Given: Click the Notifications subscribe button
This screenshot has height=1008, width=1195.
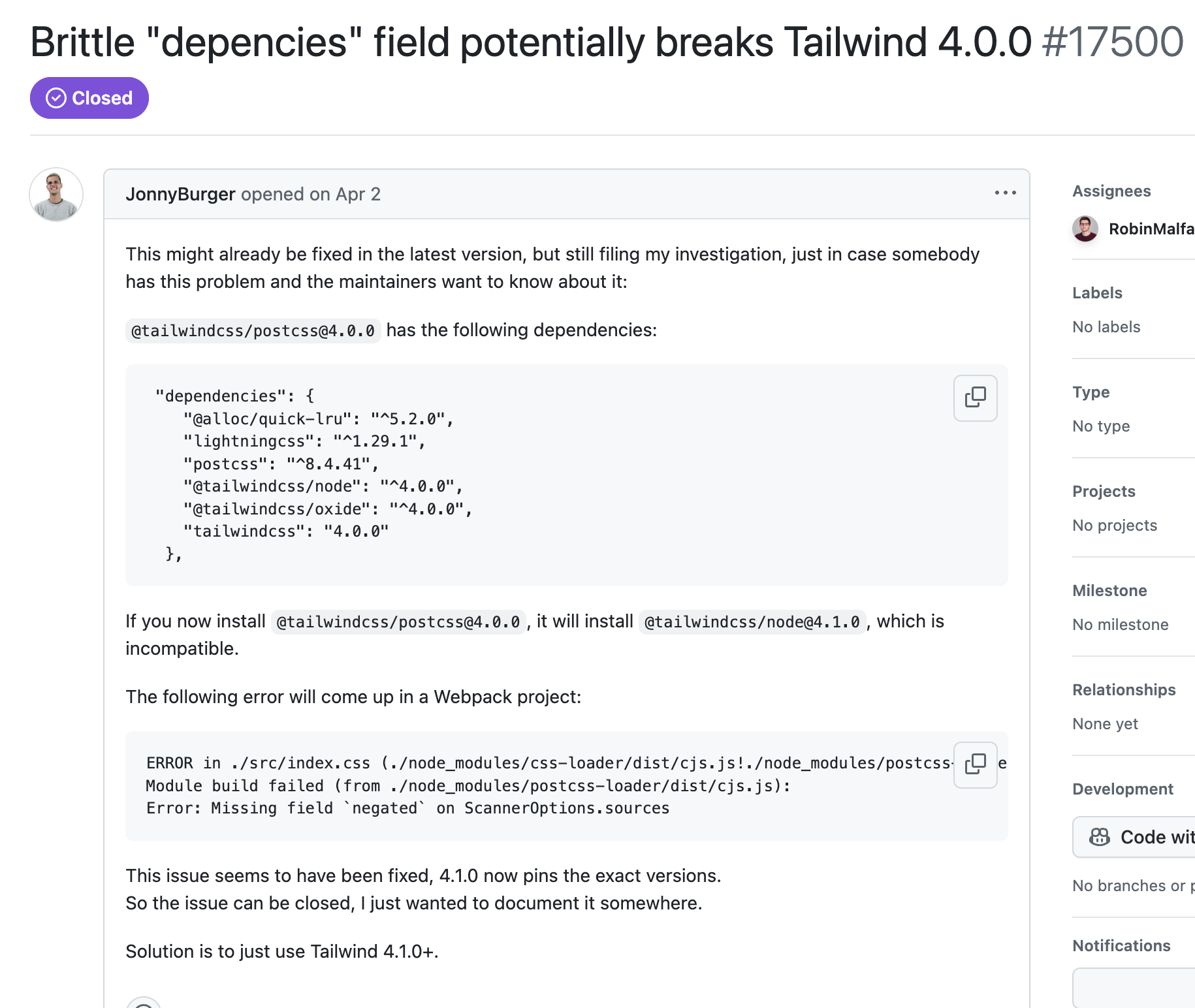Looking at the screenshot, I should click(x=1134, y=988).
